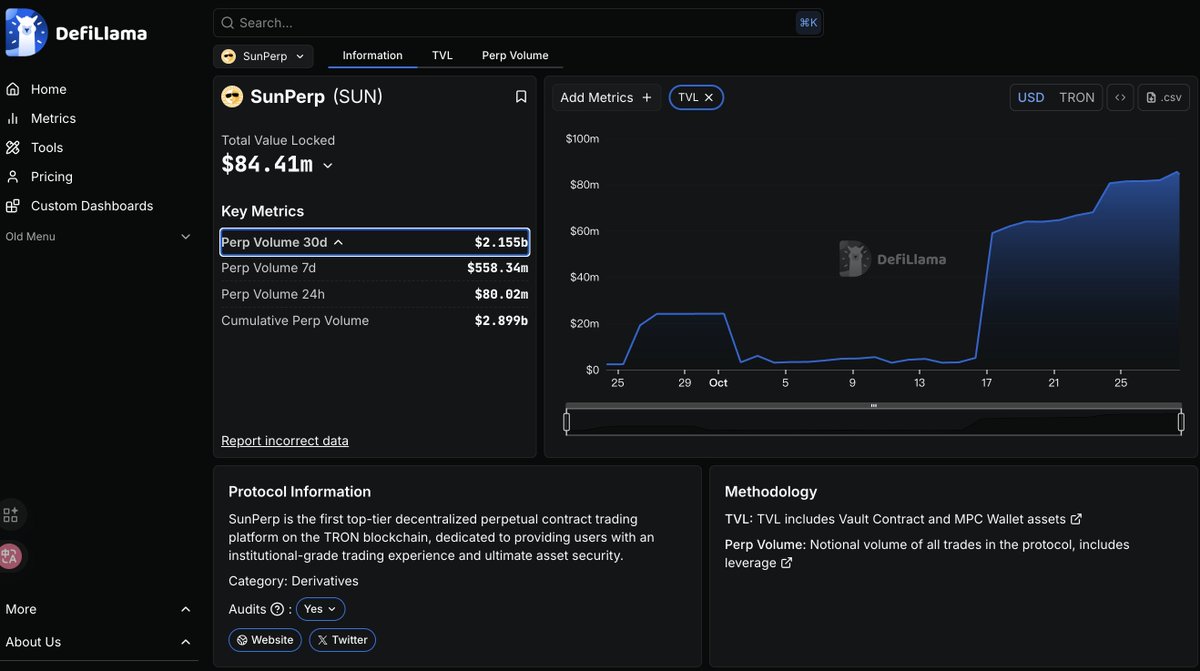Download chart data as .csv
1200x671 pixels.
tap(1163, 97)
